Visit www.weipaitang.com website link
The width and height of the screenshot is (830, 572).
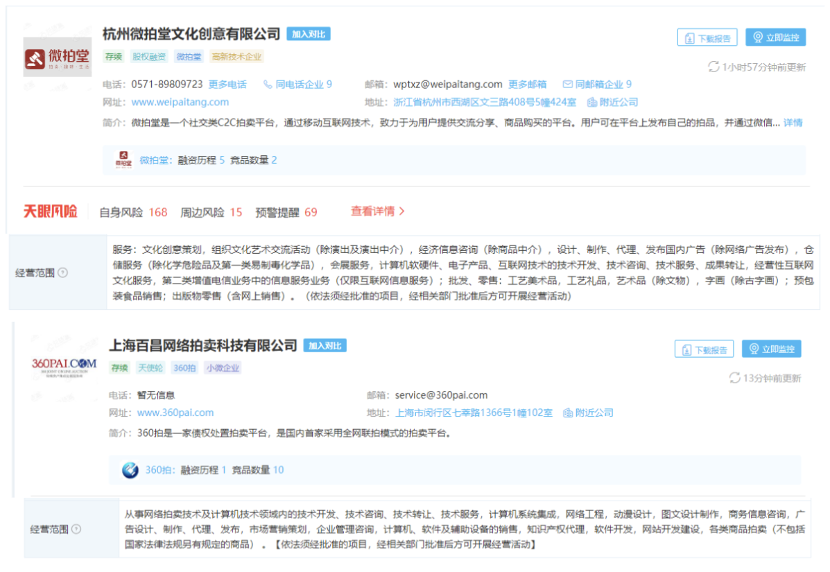coord(180,102)
